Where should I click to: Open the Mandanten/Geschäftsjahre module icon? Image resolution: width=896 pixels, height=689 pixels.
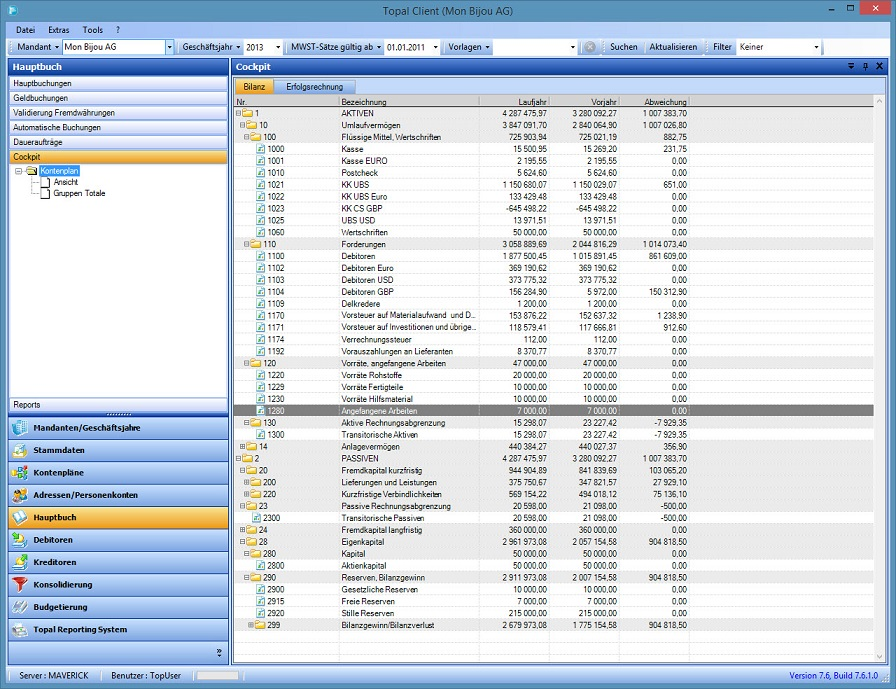[x=20, y=428]
